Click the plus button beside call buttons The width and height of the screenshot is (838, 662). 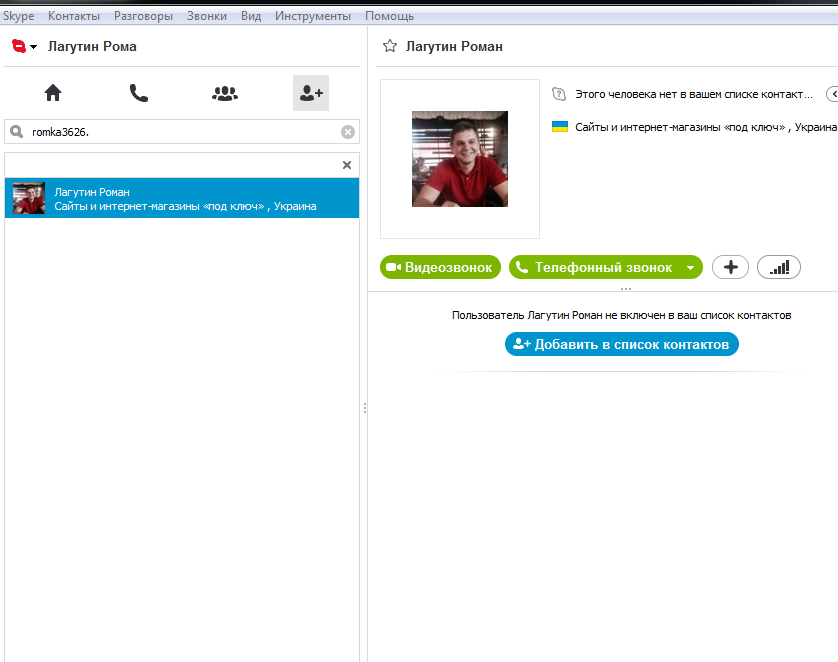click(730, 267)
